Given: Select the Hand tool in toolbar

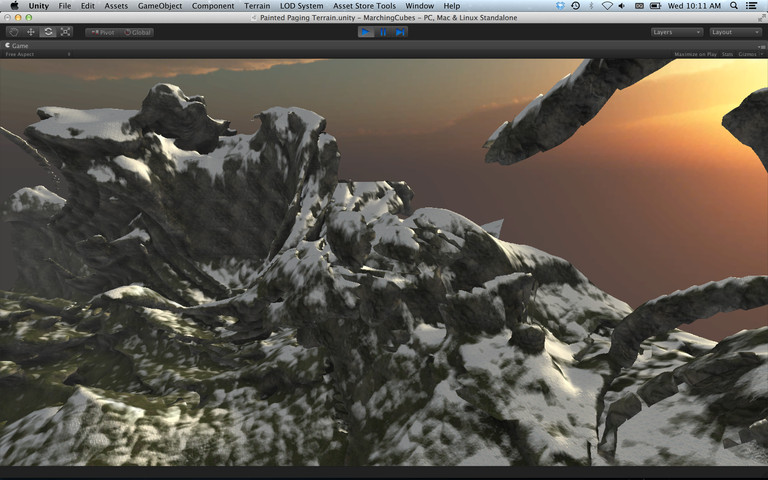Looking at the screenshot, I should click(14, 32).
